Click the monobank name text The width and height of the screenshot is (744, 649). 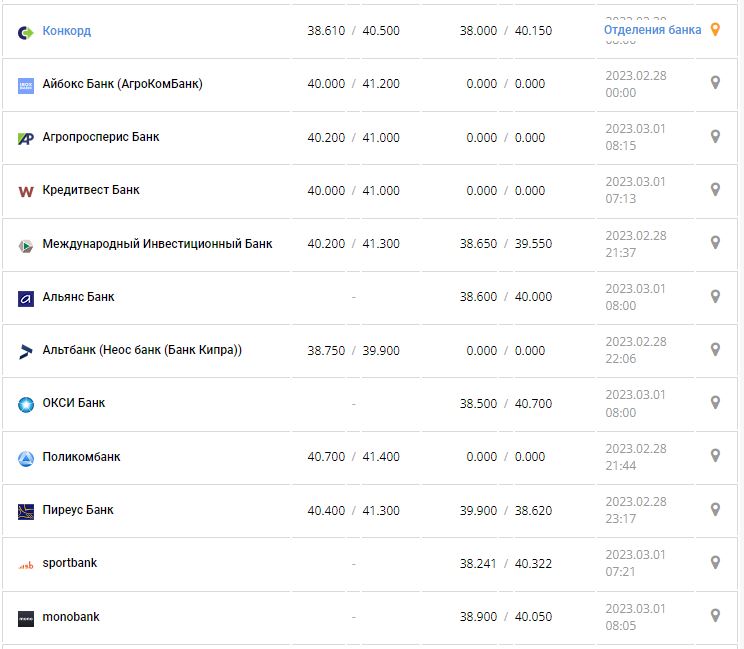71,617
